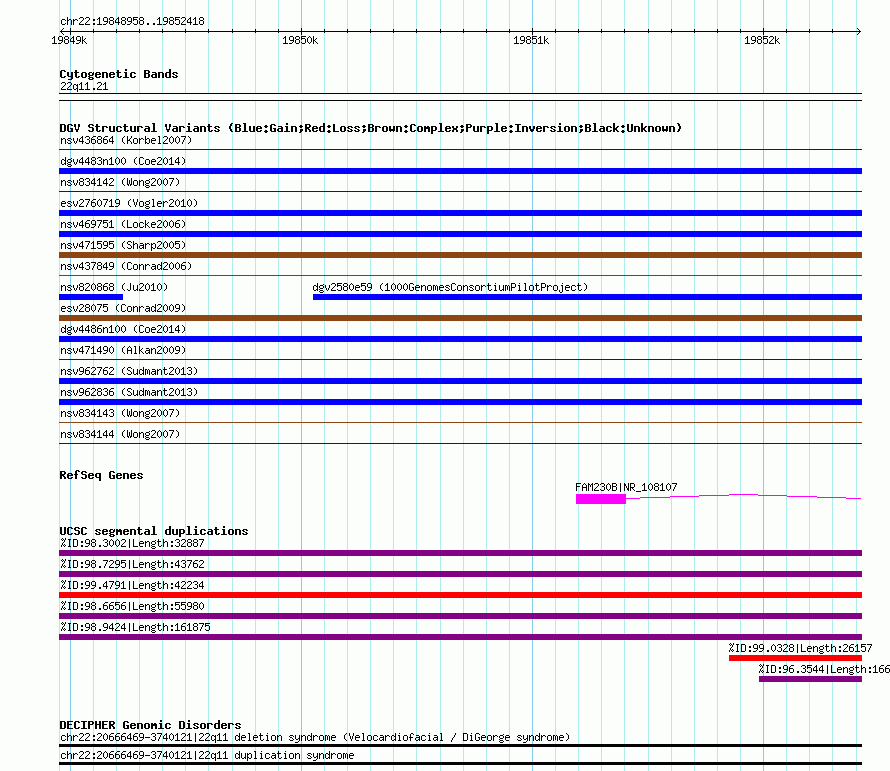This screenshot has height=771, width=890.
Task: Select short blue bar under nsv820868
Action: pos(91,297)
